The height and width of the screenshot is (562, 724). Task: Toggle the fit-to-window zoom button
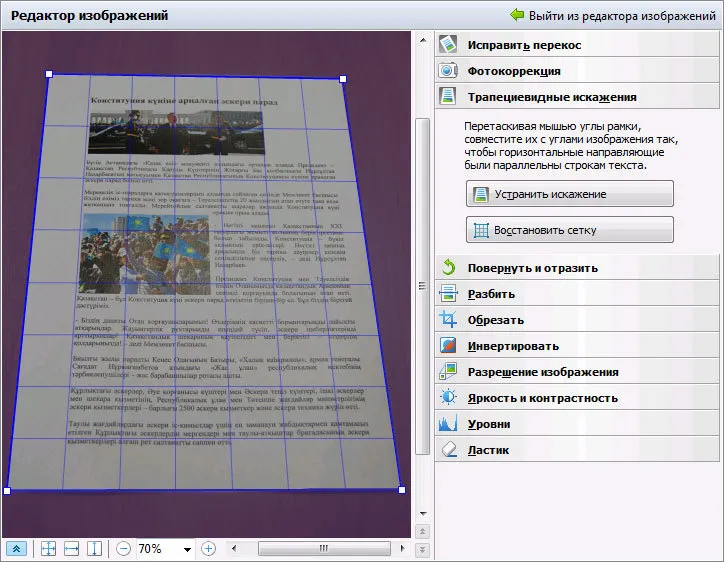point(48,549)
